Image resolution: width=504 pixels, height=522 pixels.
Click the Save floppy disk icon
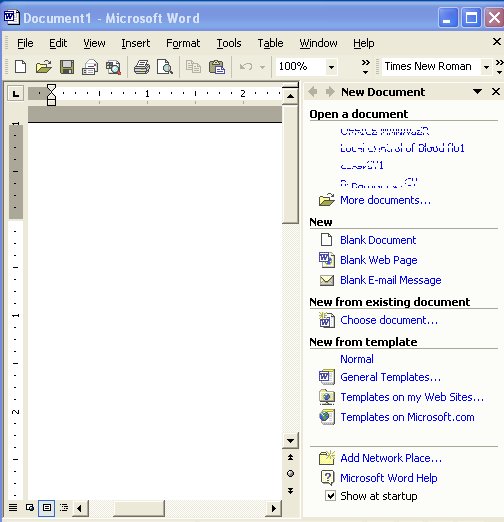[x=67, y=67]
